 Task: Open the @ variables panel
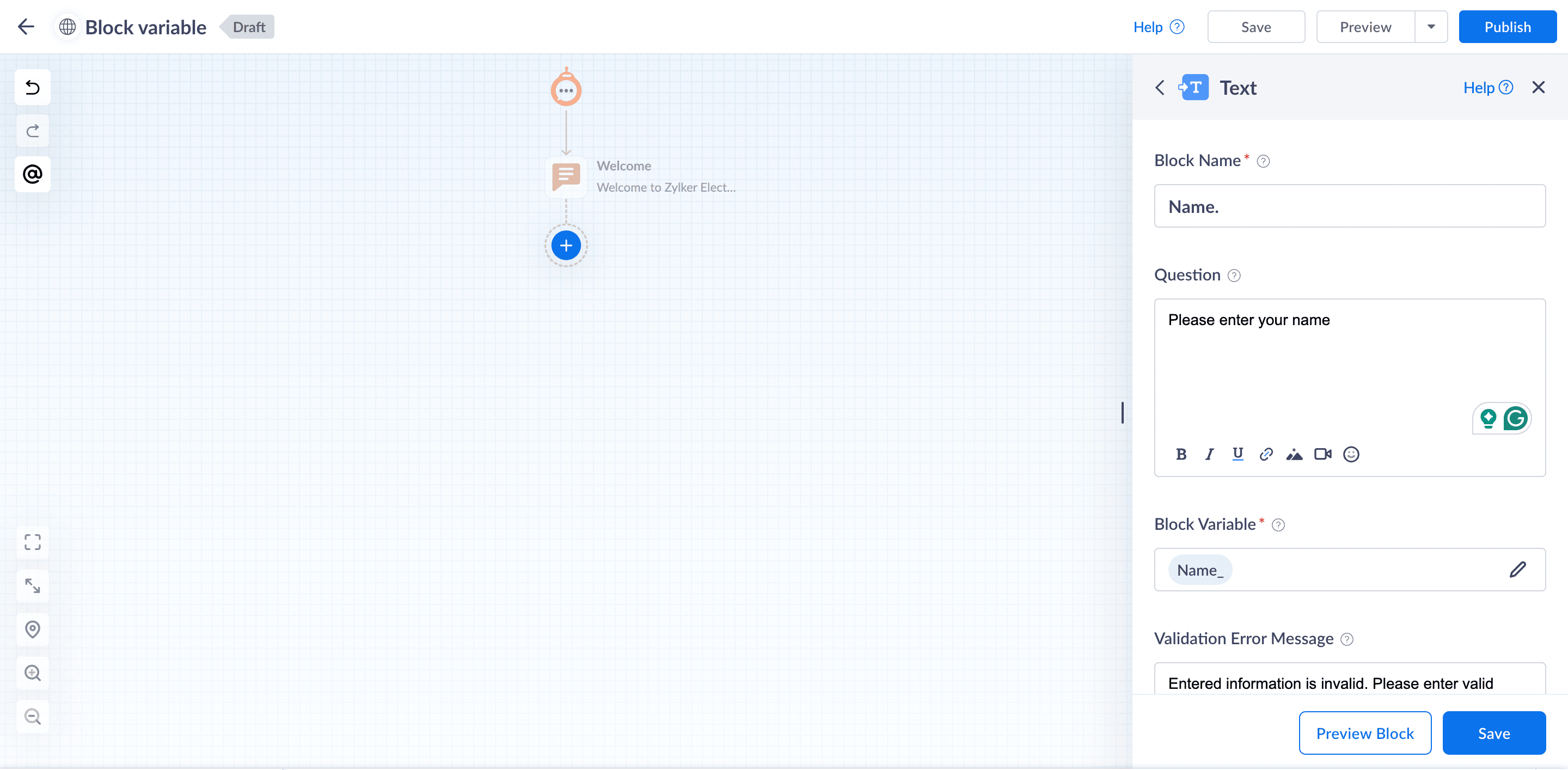pos(33,175)
